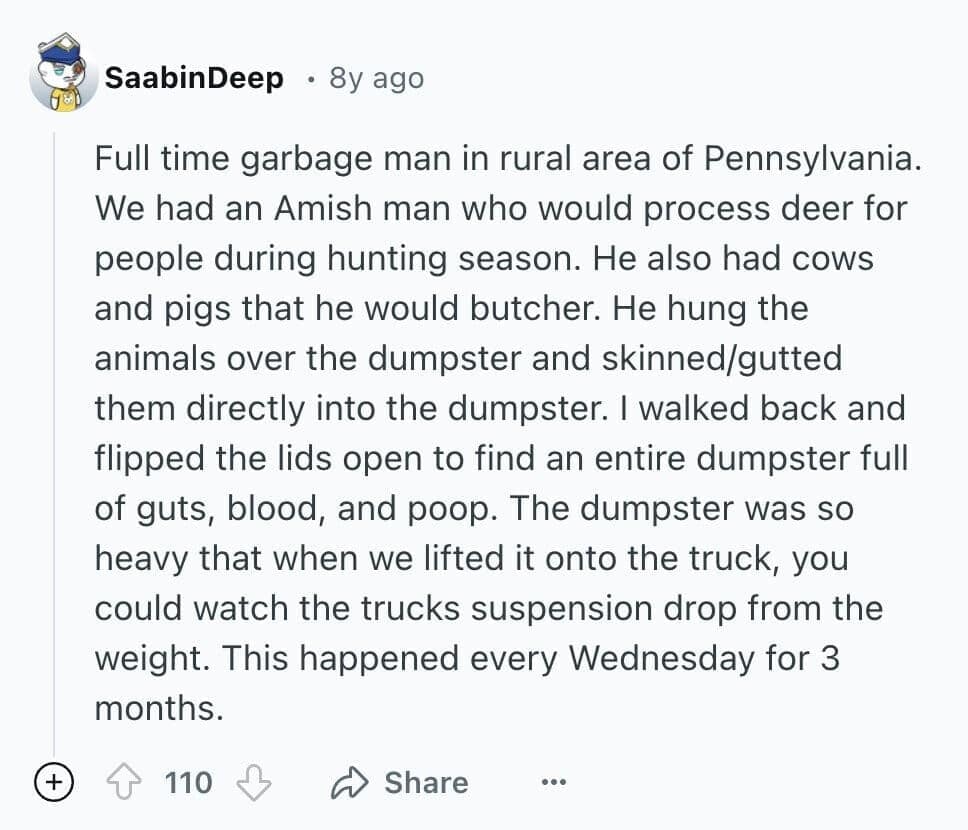Viewport: 968px width, 830px height.
Task: Click the "8y ago" timestamp
Action: 376,78
